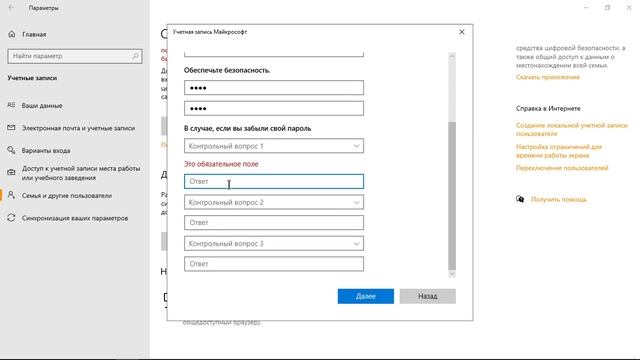Viewport: 640px width, 360px height.
Task: Click the dialog scrollbar down arrow
Action: pyautogui.click(x=452, y=274)
